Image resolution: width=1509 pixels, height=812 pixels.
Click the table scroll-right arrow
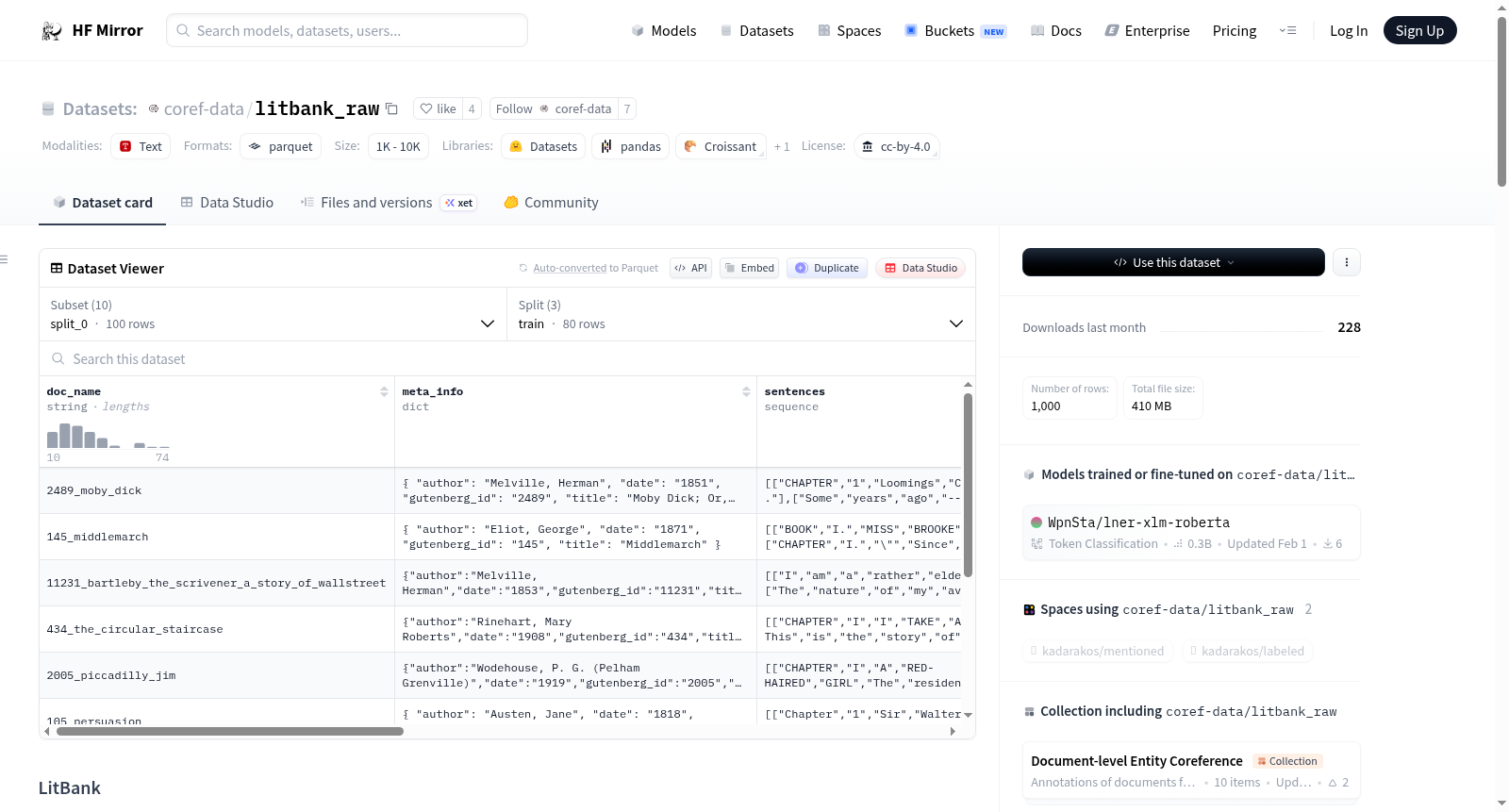pyautogui.click(x=953, y=731)
